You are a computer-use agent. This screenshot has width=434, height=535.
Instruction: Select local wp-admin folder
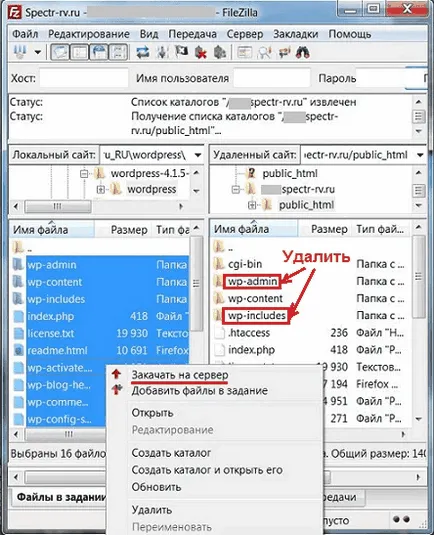(x=52, y=265)
